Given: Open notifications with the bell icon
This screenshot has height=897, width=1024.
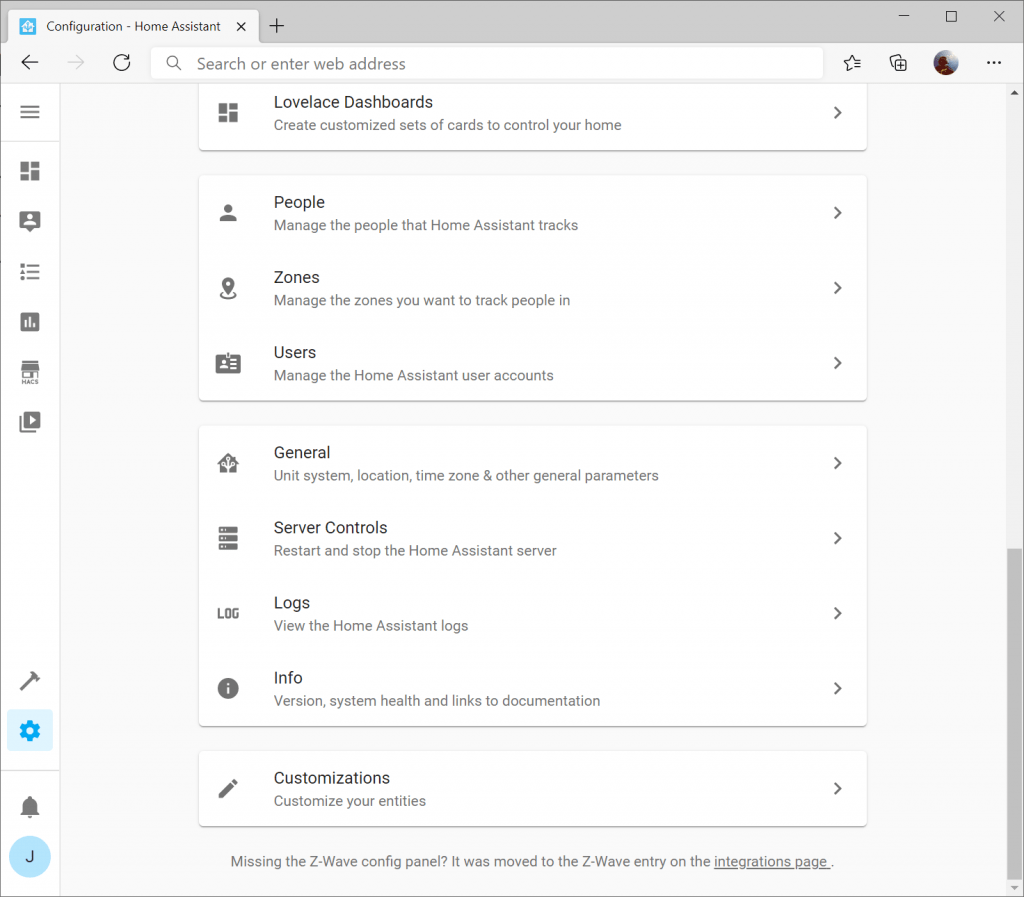Looking at the screenshot, I should click(x=30, y=806).
